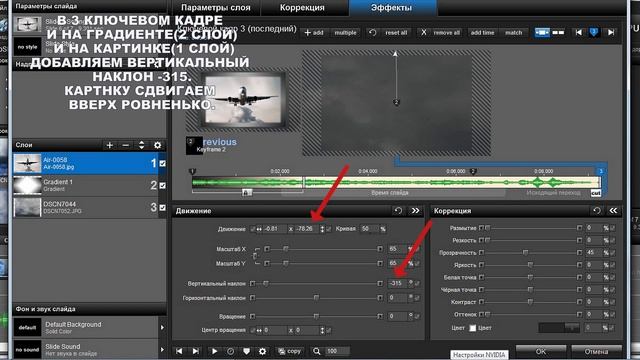Toggle the Цвет colorize checkbox
This screenshot has height=360, width=640.
click(x=473, y=328)
